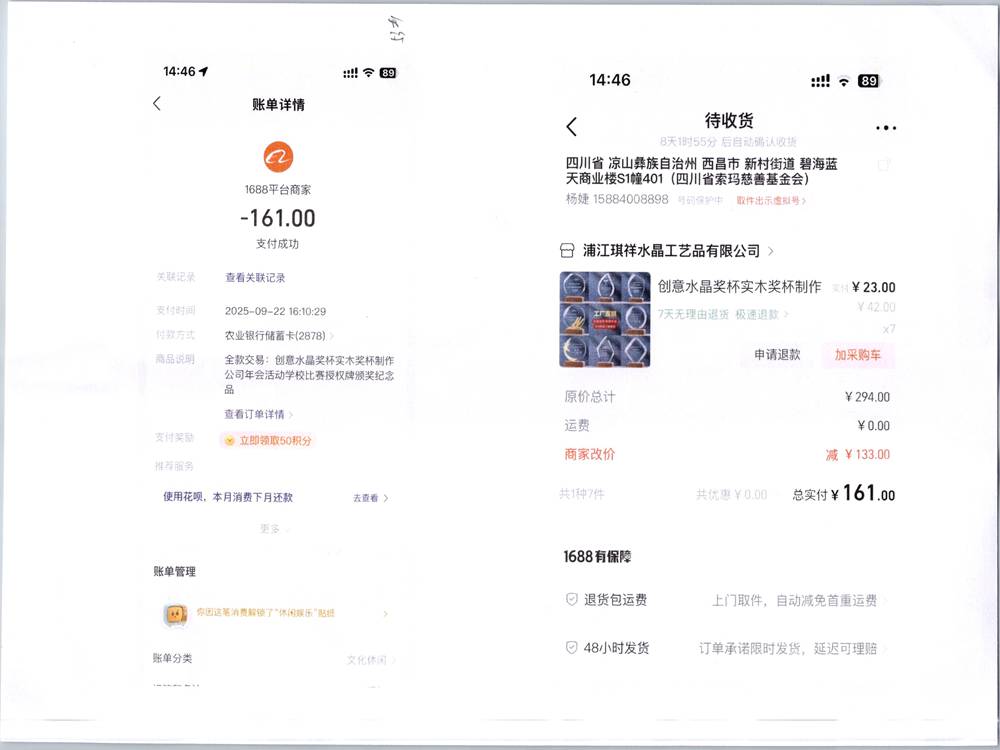Open 查看订单详情 link
1000x750 pixels.
point(258,414)
